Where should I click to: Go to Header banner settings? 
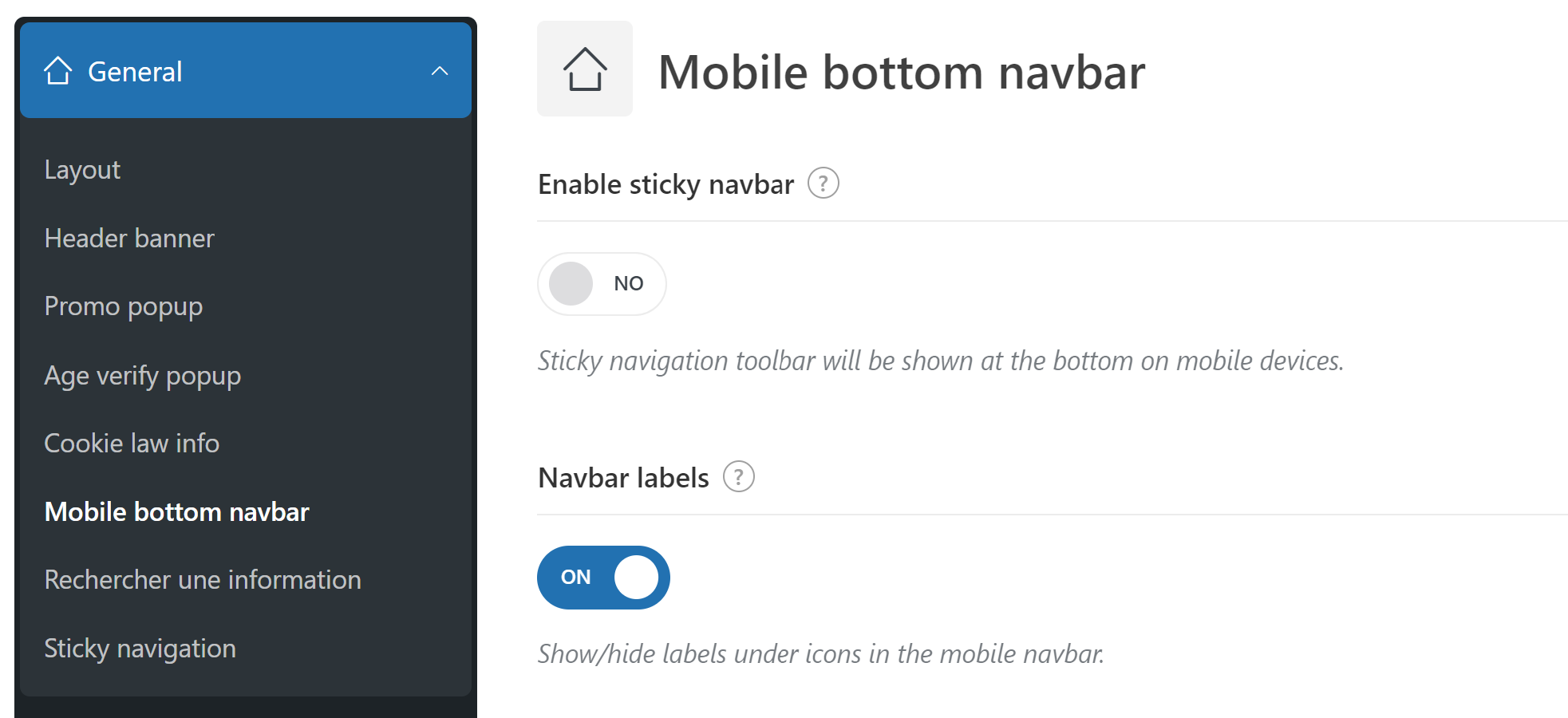point(129,239)
